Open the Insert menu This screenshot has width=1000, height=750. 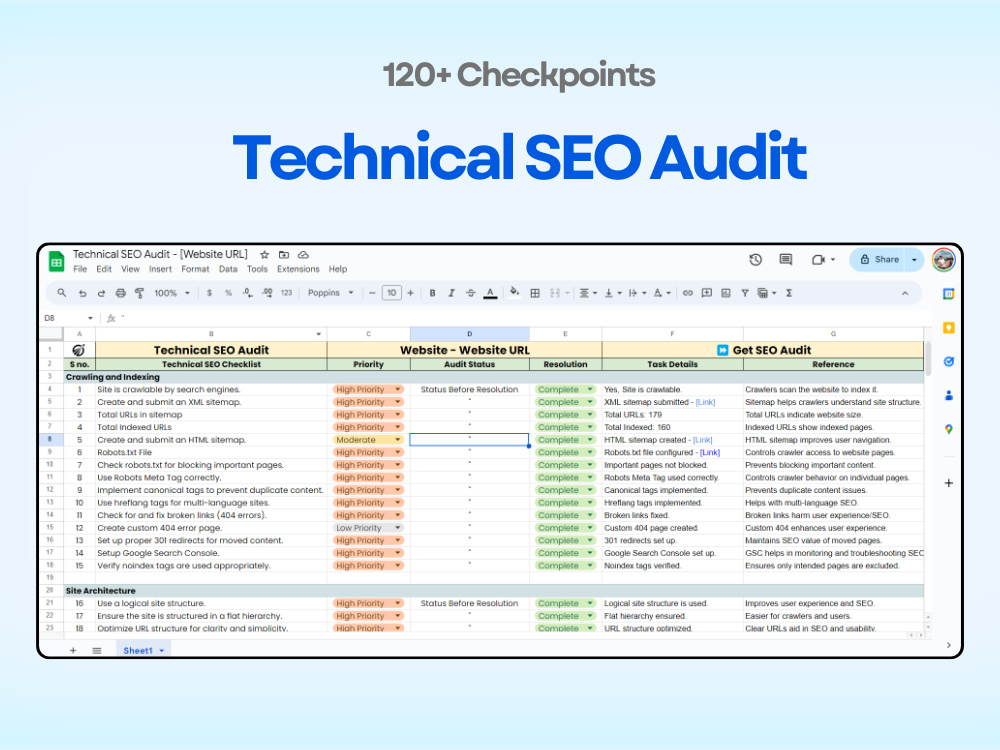(160, 269)
